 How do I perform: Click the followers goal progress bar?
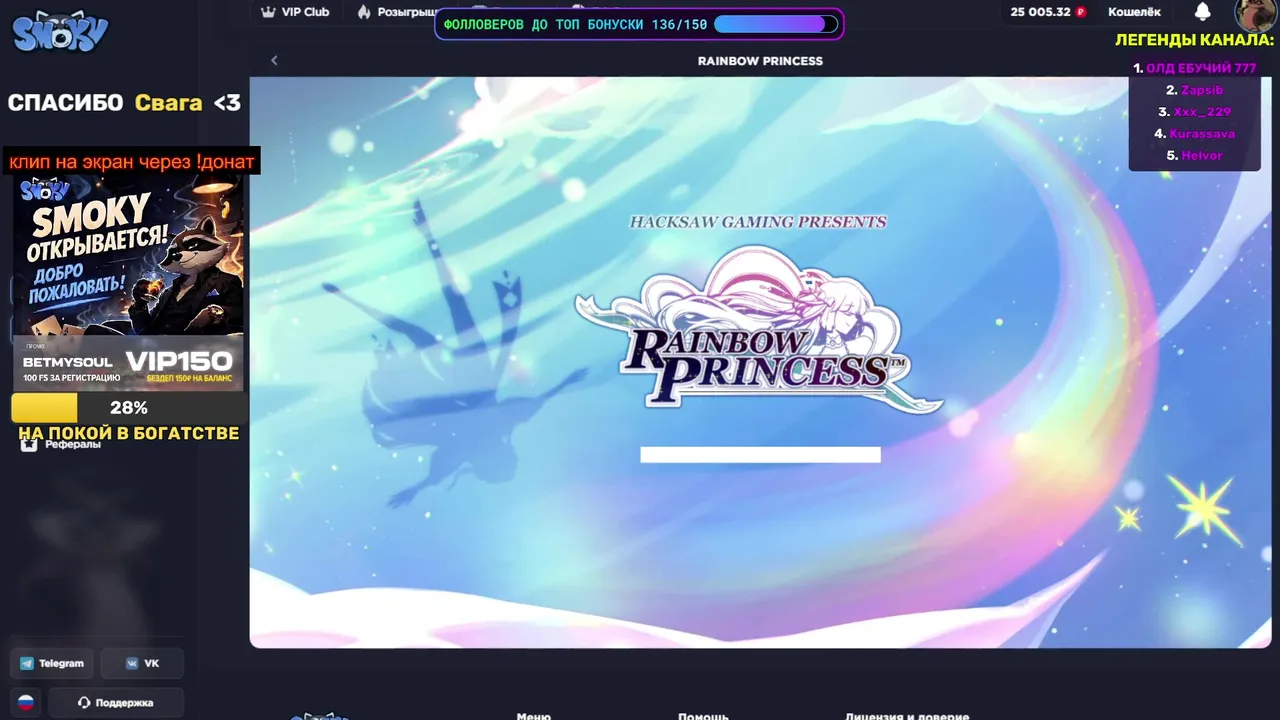(x=776, y=24)
